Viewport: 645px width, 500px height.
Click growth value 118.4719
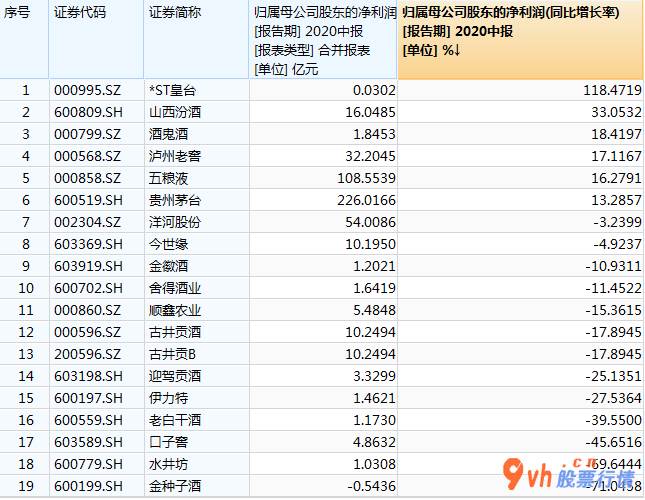pyautogui.click(x=612, y=90)
